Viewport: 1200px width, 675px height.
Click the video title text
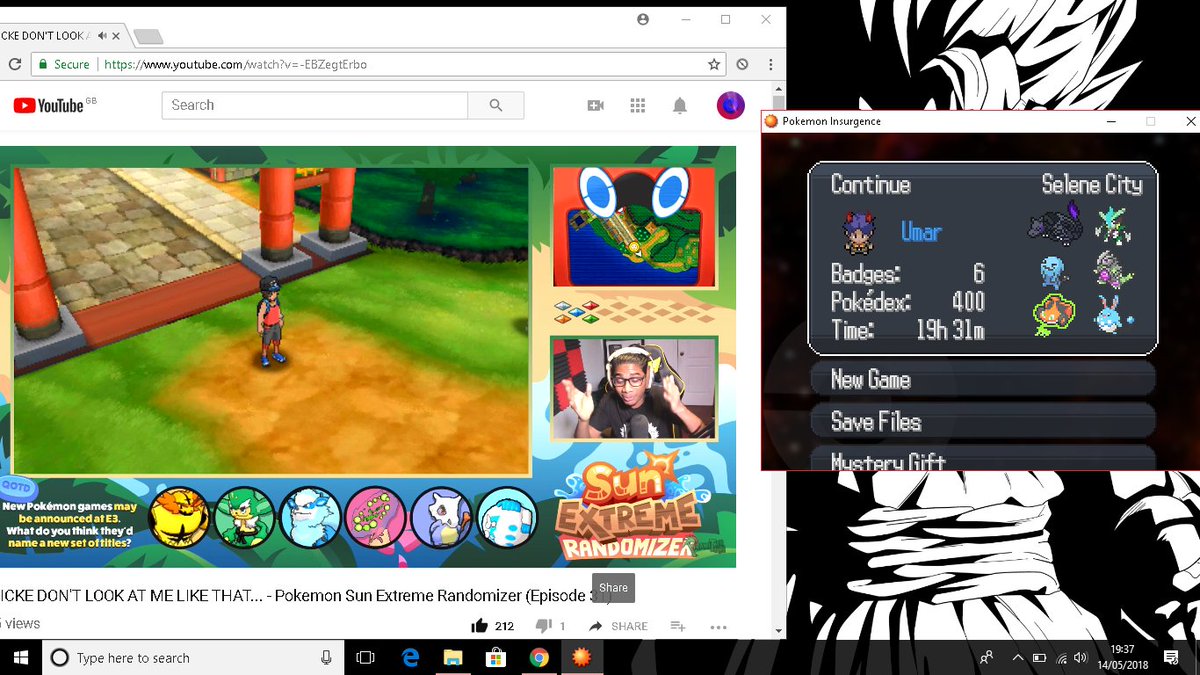(305, 596)
